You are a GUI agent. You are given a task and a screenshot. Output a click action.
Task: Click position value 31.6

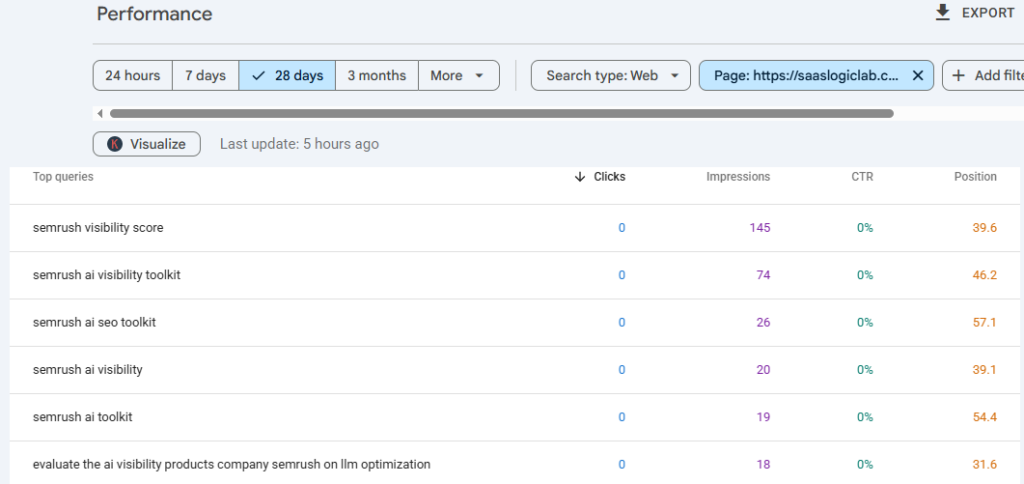[x=985, y=464]
